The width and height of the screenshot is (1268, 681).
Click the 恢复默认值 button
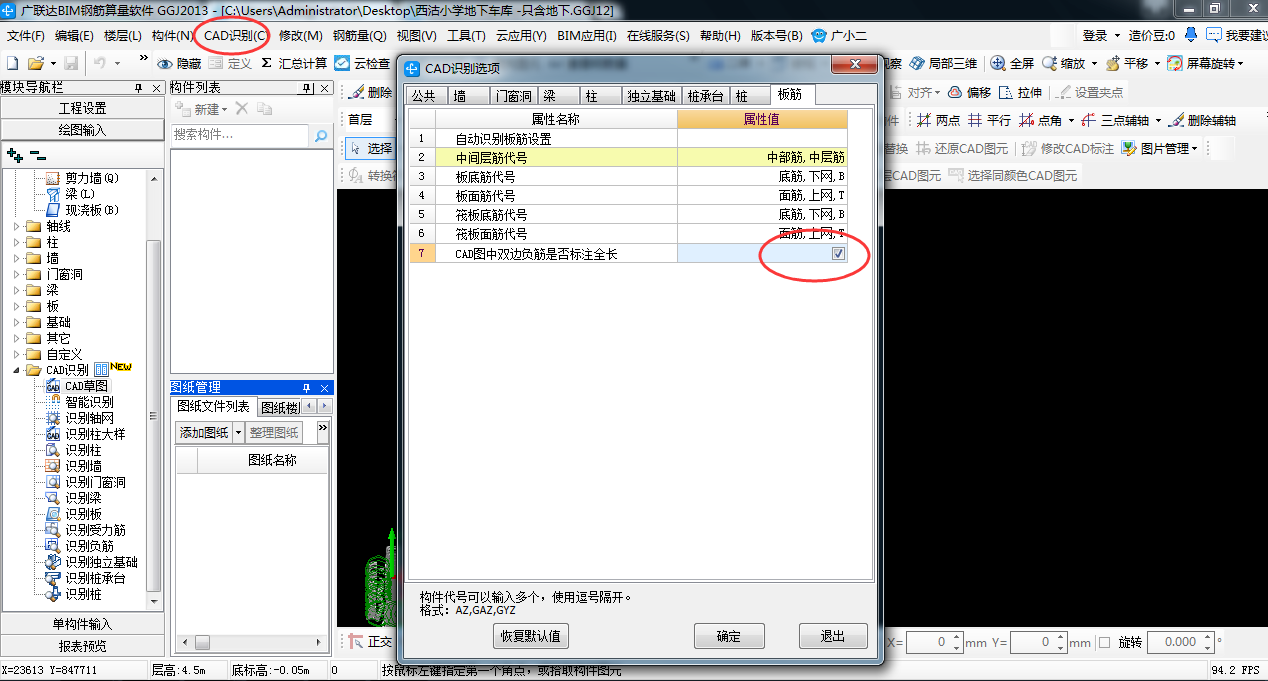tap(530, 636)
